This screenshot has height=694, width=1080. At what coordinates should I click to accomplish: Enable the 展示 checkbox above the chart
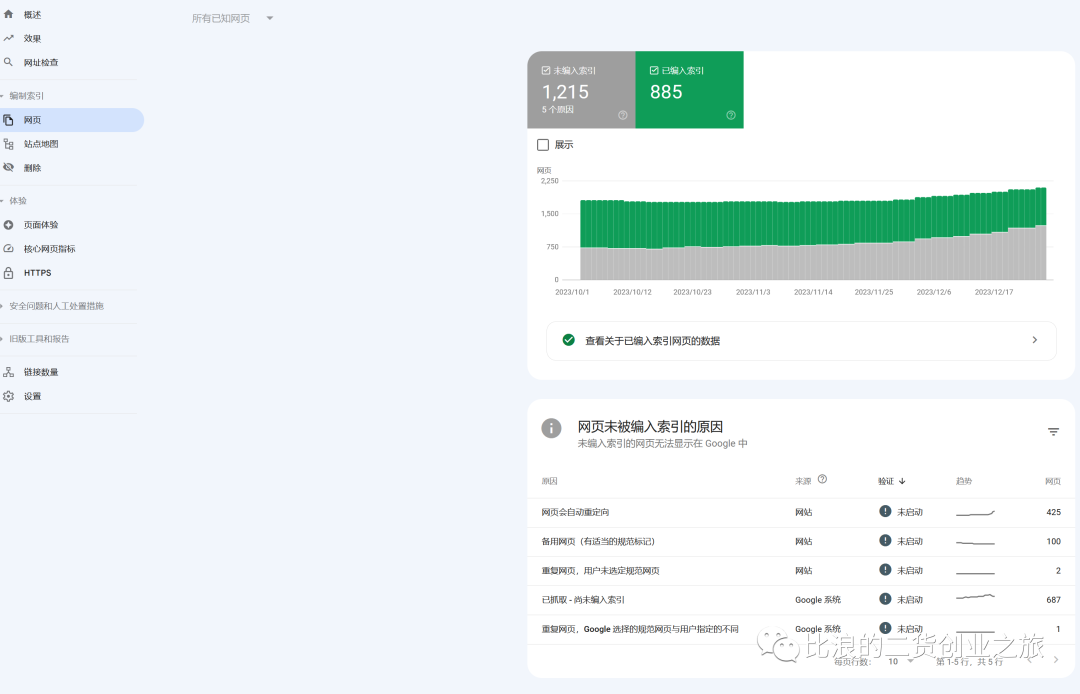click(x=541, y=143)
